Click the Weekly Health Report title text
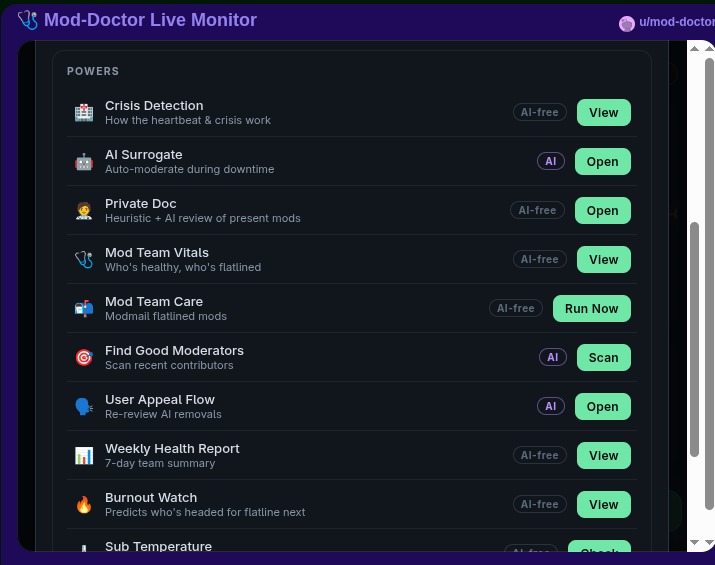The width and height of the screenshot is (715, 565). pyautogui.click(x=172, y=449)
